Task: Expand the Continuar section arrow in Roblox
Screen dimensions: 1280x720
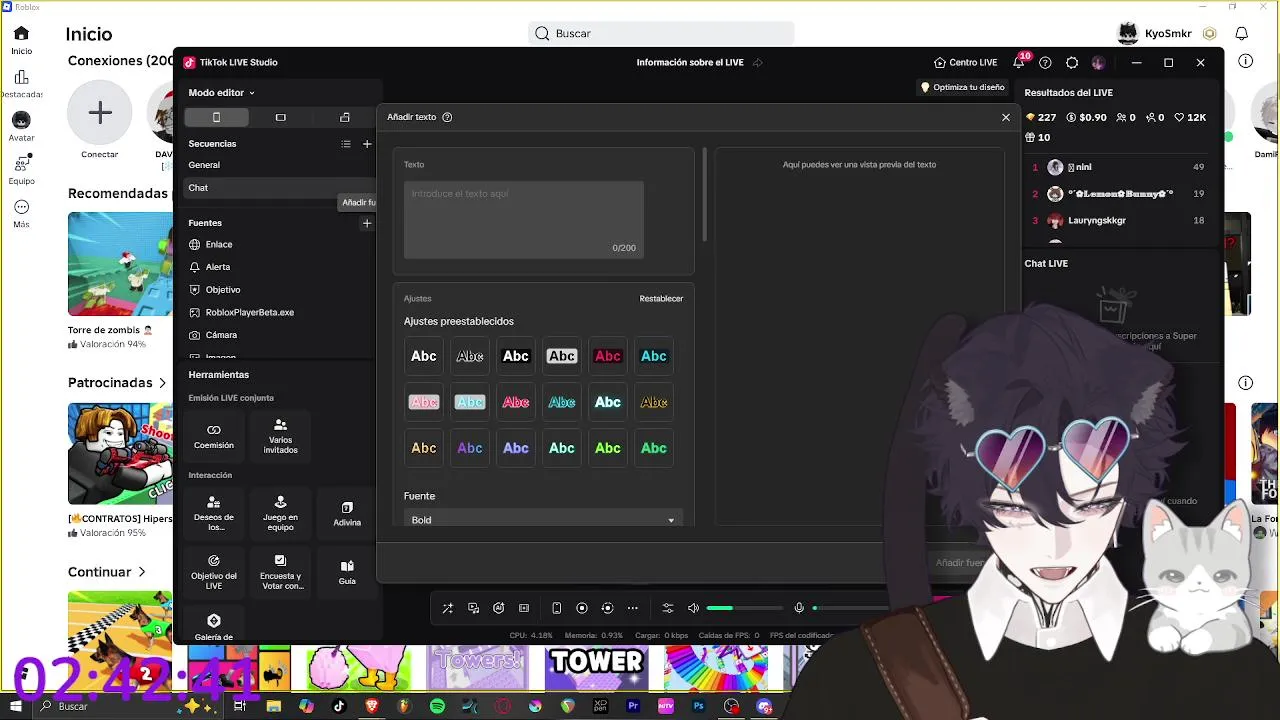Action: coord(142,572)
